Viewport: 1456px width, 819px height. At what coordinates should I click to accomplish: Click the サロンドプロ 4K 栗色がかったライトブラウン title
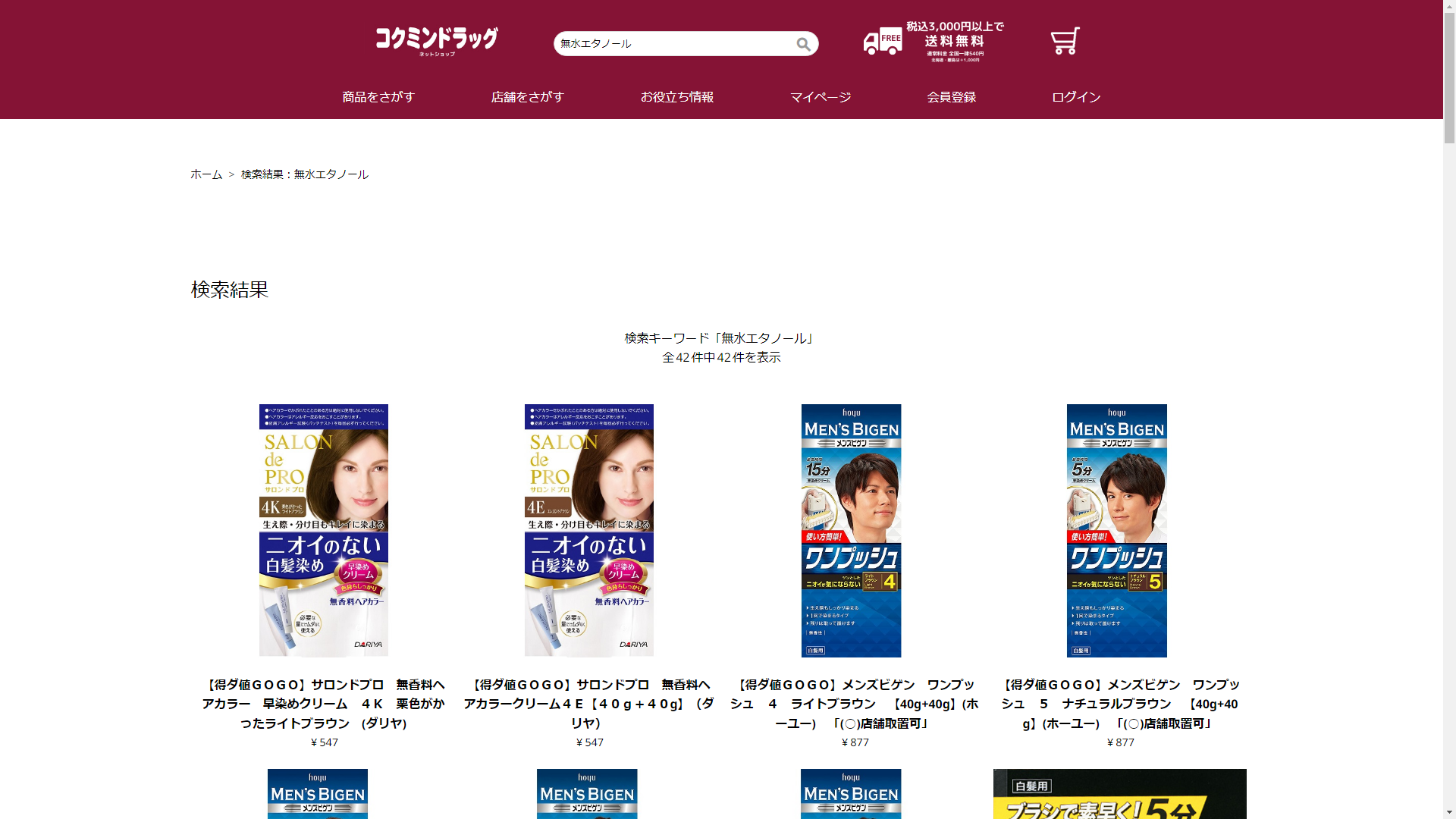(x=324, y=704)
